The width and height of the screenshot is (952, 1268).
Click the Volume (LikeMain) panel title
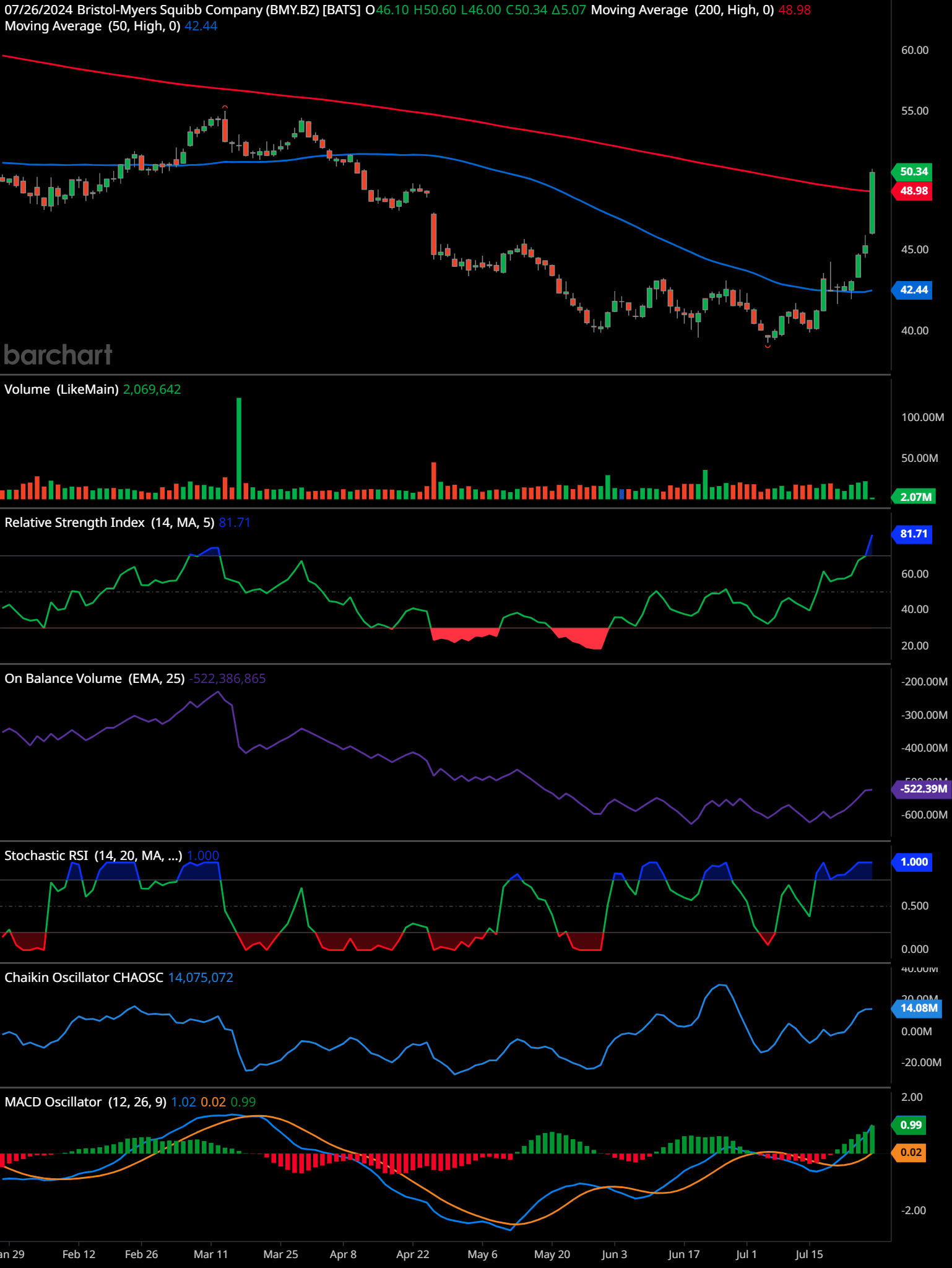pyautogui.click(x=61, y=389)
